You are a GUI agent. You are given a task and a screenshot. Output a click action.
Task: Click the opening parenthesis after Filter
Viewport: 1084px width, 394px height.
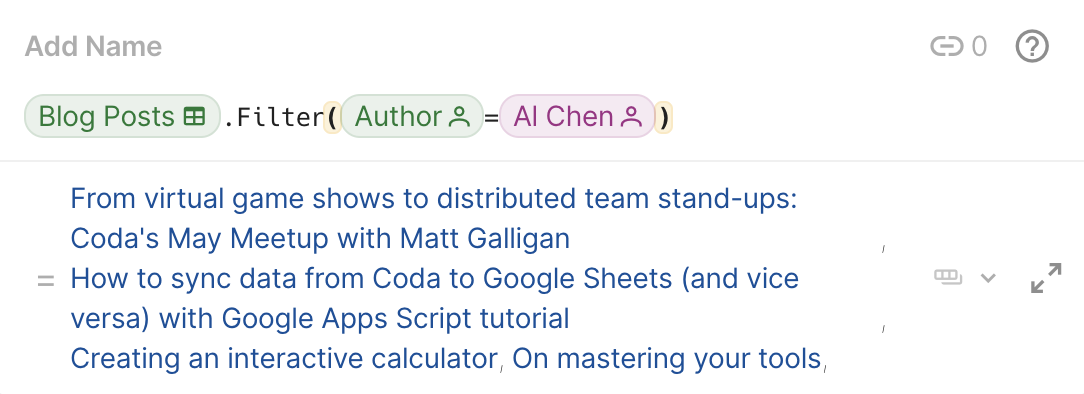(333, 118)
